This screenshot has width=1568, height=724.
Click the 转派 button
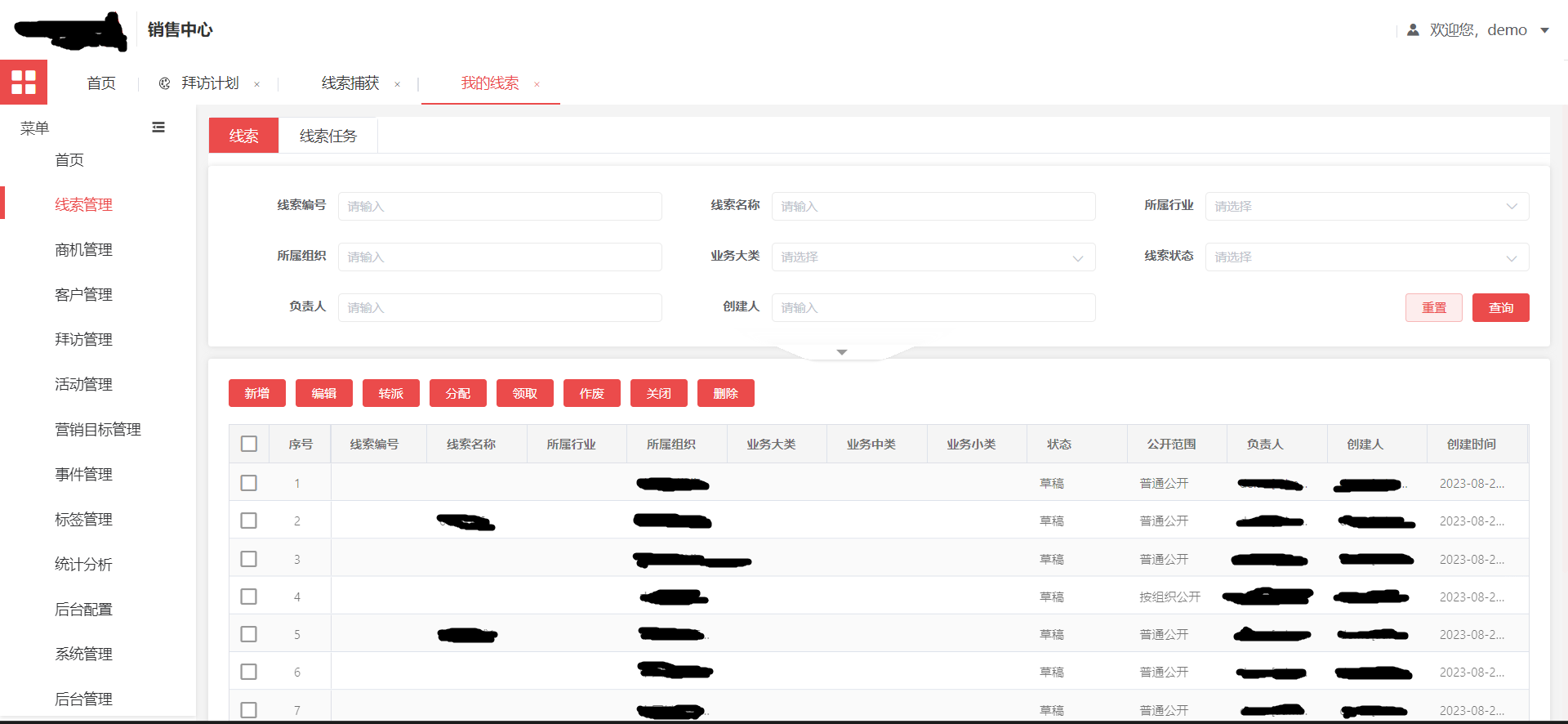(391, 393)
